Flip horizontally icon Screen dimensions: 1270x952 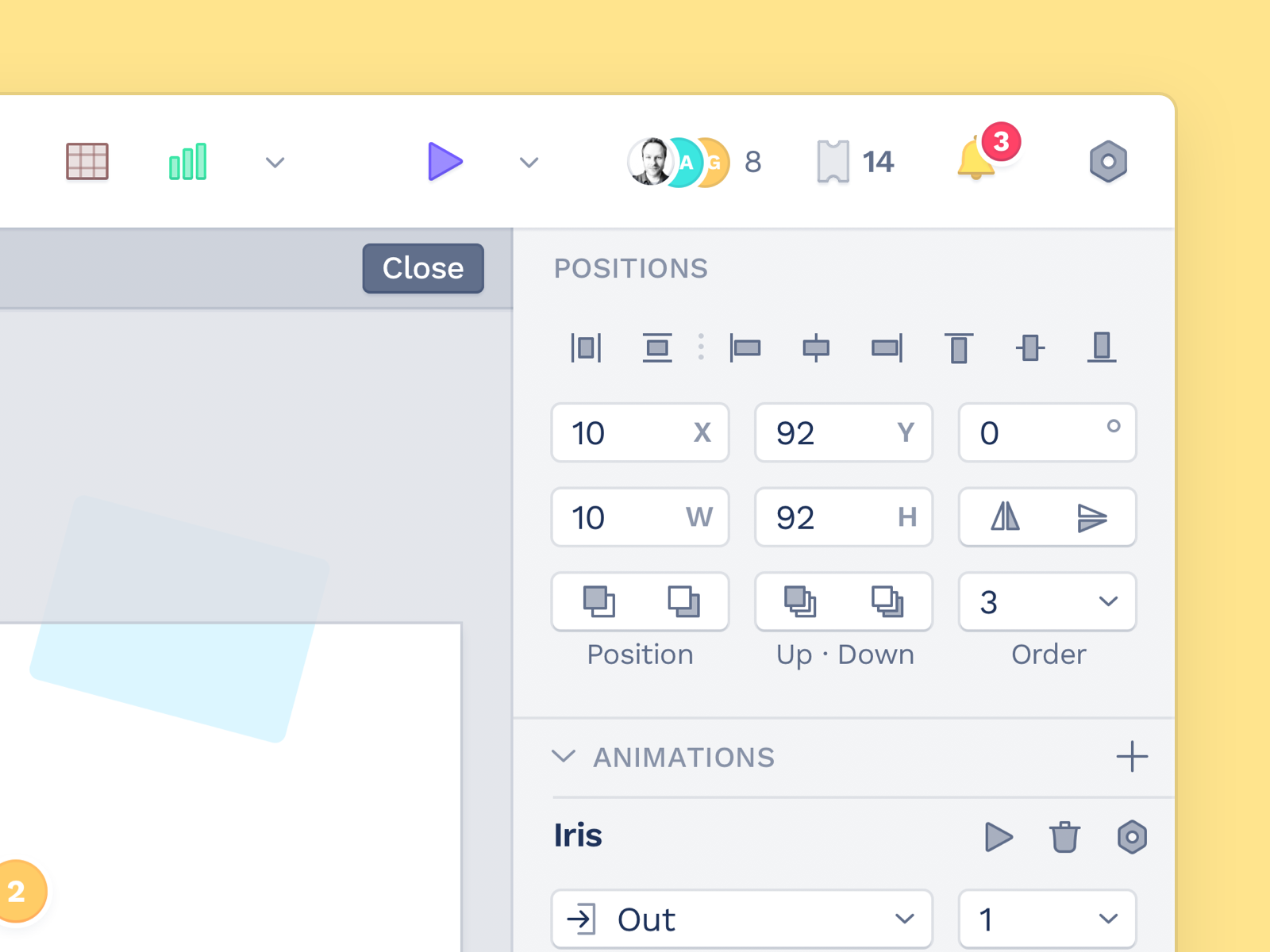point(1005,517)
